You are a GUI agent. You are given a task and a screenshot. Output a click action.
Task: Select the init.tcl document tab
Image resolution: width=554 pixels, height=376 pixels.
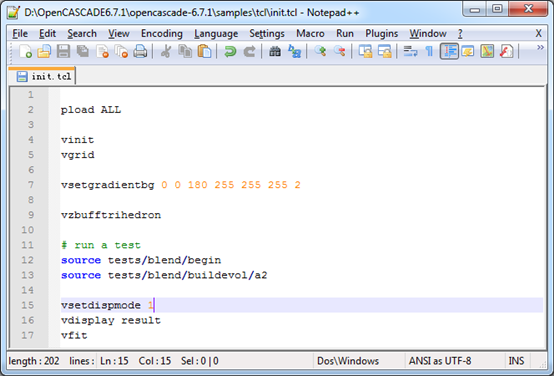[42, 76]
